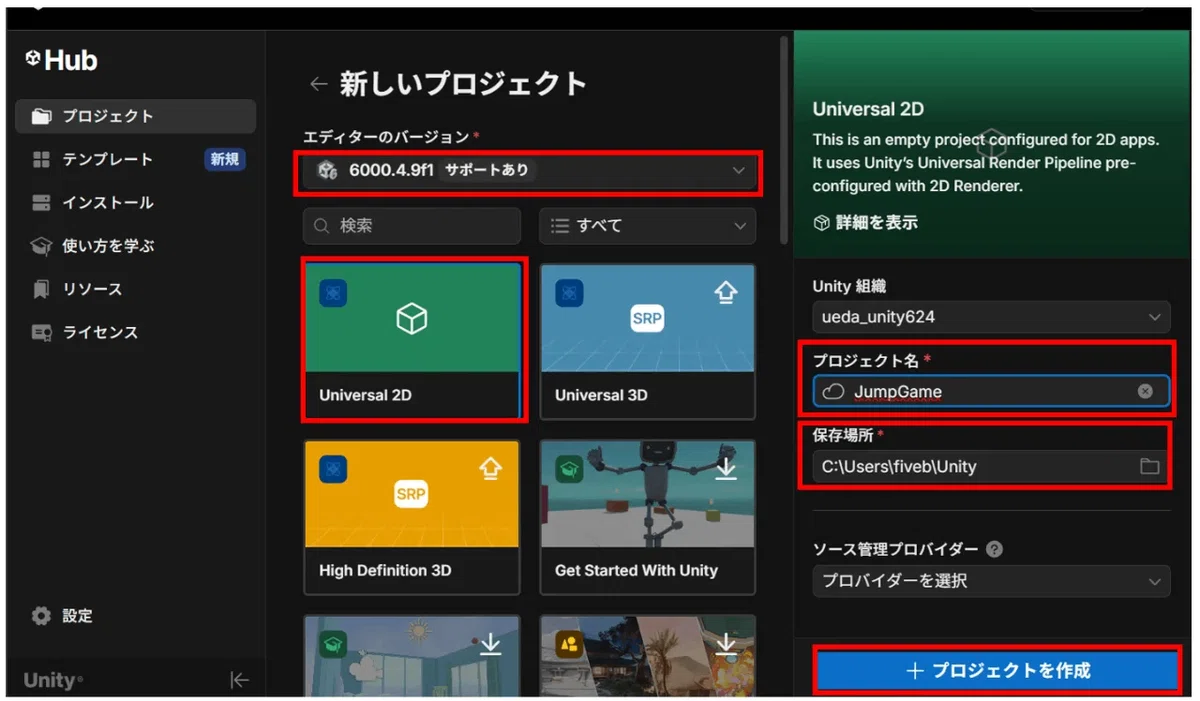
Task: Click the Universal 3D upgrade arrow icon
Action: 725,291
